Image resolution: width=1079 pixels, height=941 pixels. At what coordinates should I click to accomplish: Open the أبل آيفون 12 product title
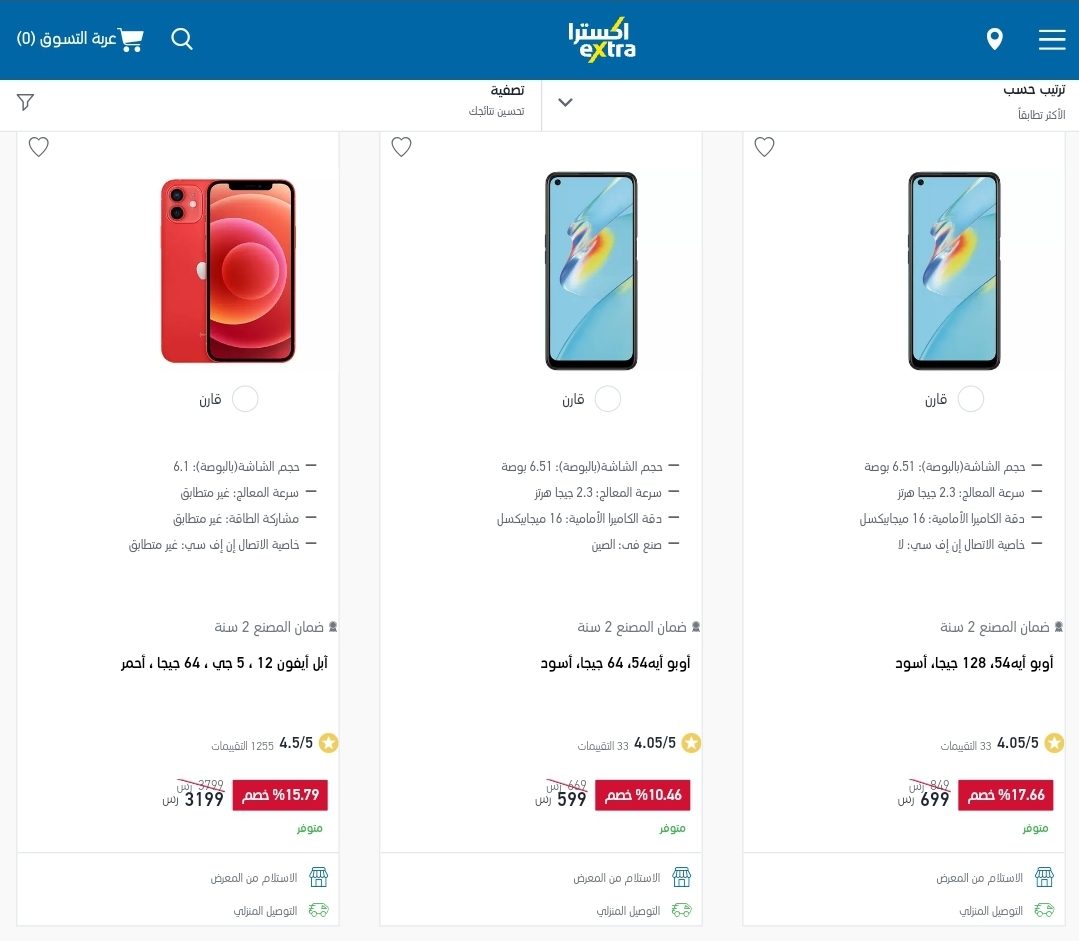click(x=224, y=663)
